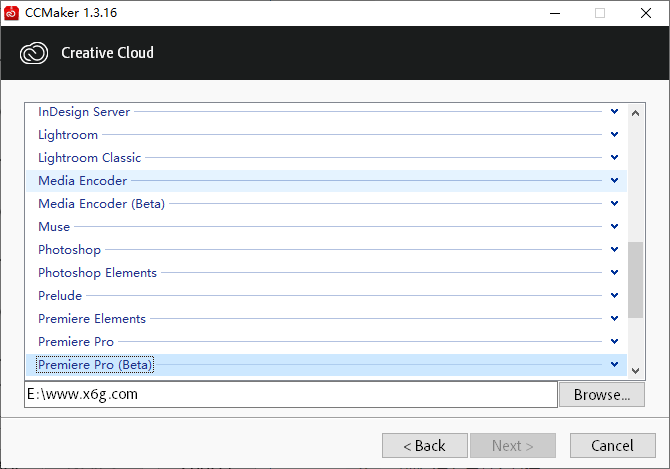Click the scrollbar down arrow
Image resolution: width=670 pixels, height=469 pixels.
(x=636, y=367)
